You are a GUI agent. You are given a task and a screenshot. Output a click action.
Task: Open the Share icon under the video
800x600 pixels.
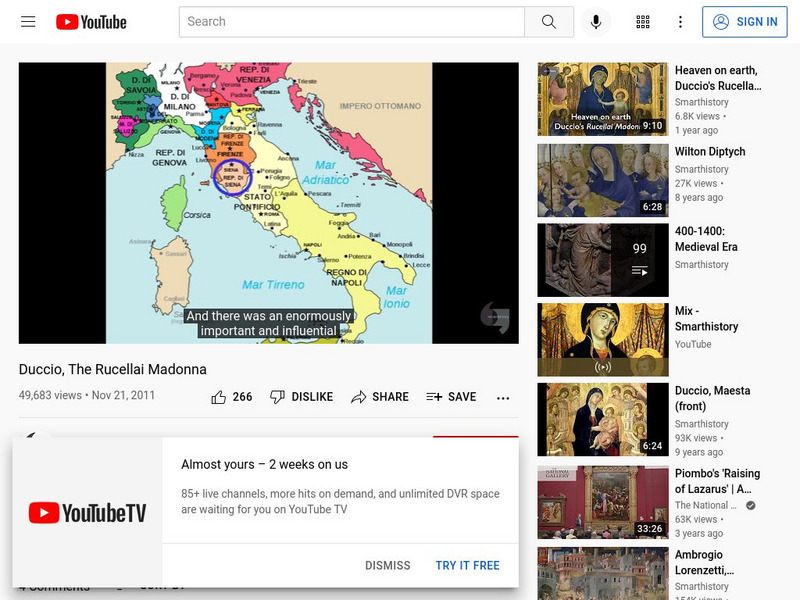357,396
